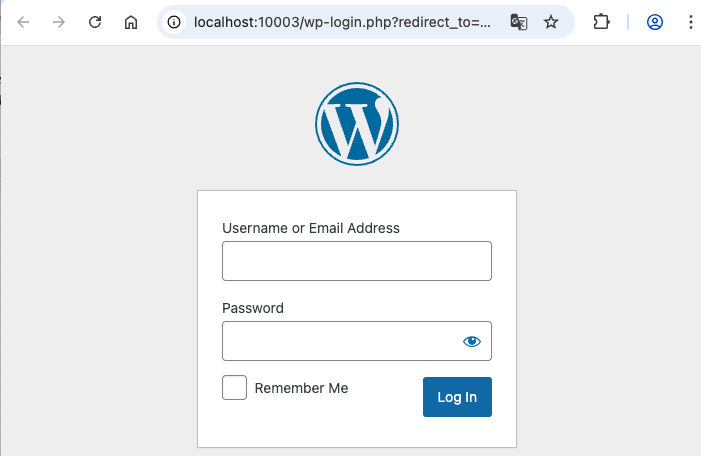701x456 pixels.
Task: Enable the Remember Me checkbox
Action: coord(234,388)
